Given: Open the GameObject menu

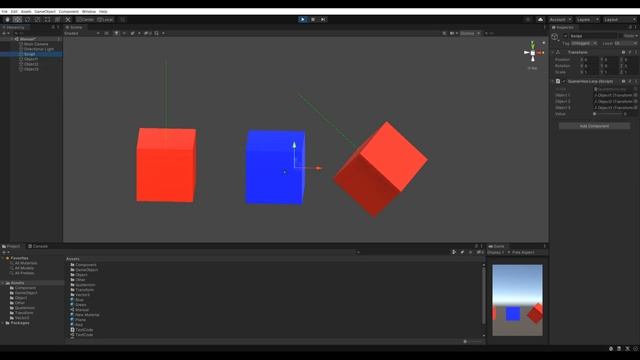Looking at the screenshot, I should [x=45, y=11].
